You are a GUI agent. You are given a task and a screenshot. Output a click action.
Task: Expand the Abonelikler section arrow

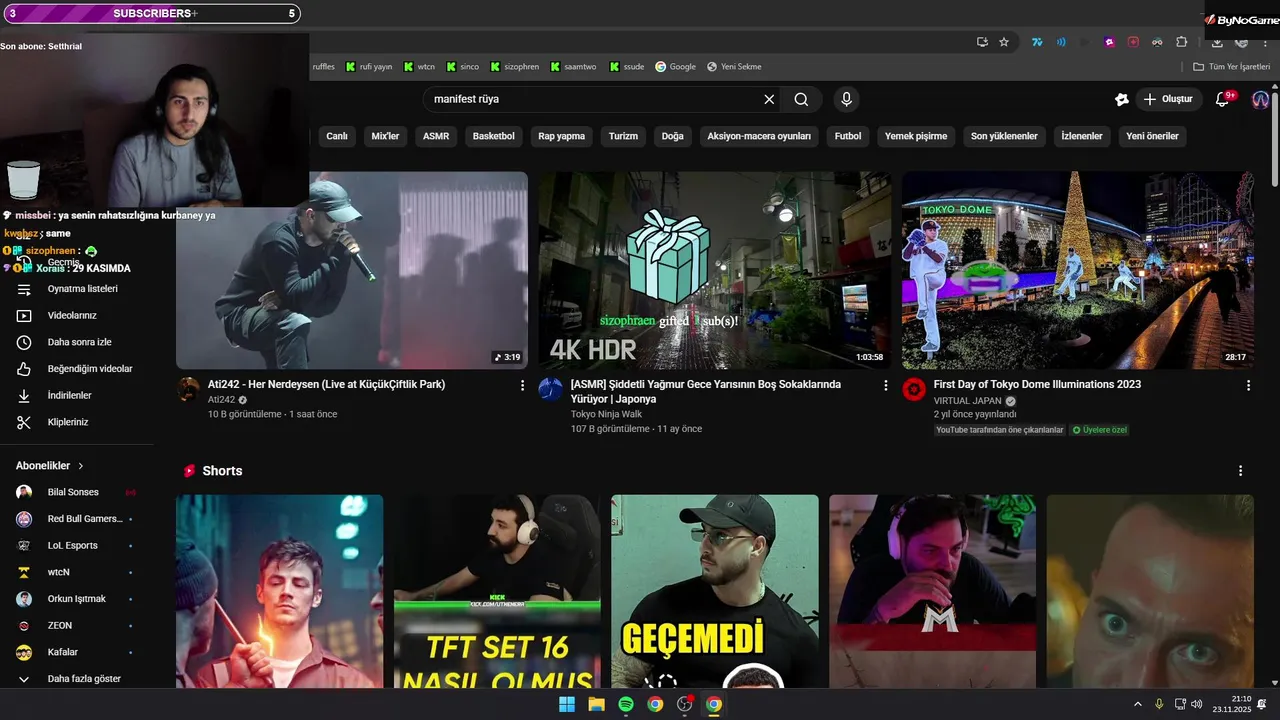81,466
